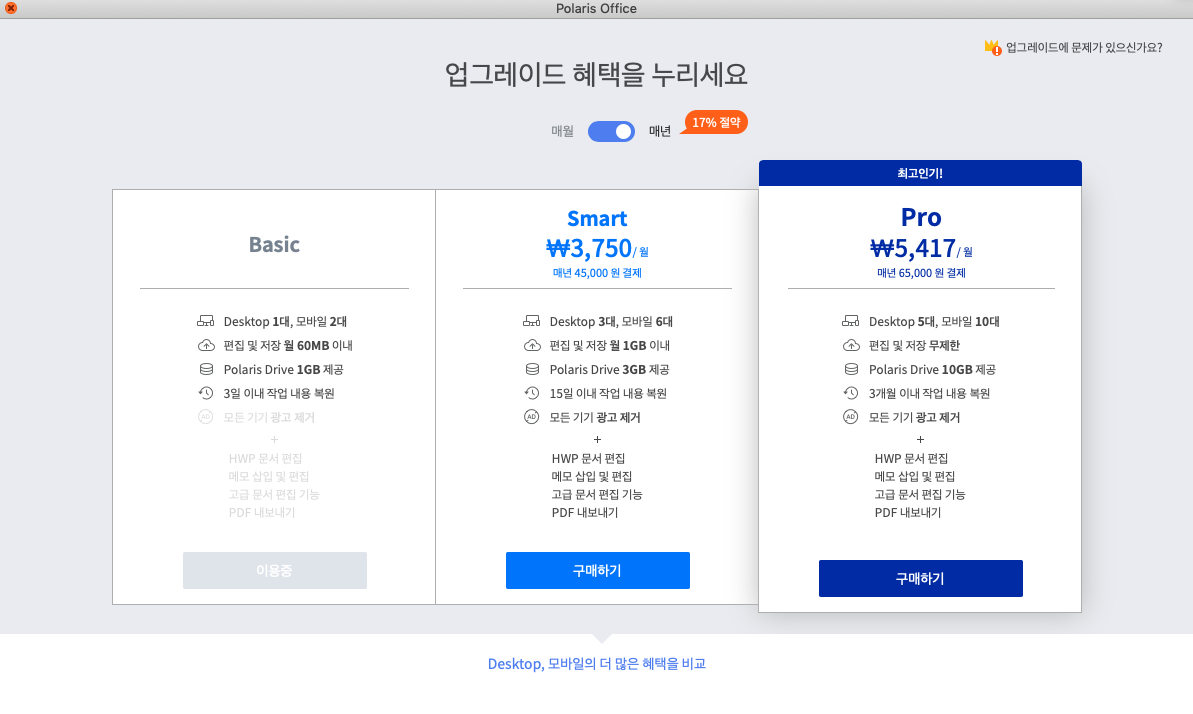Click Pro plan PDF 내보내기 text
Image resolution: width=1193 pixels, height=714 pixels.
click(908, 512)
